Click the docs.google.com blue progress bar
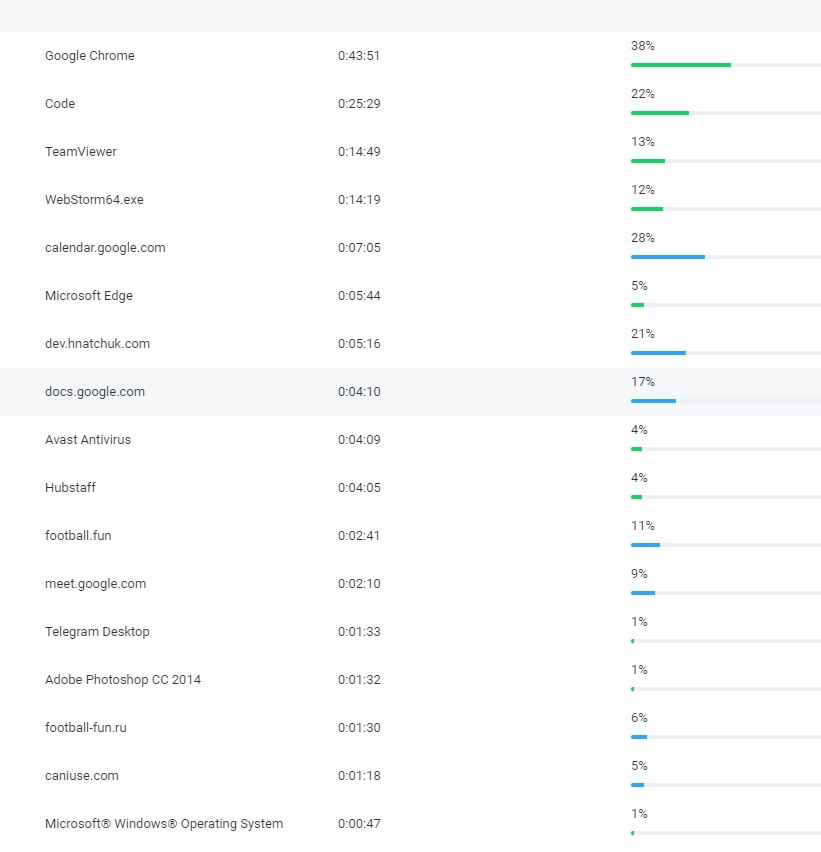Screen dimensions: 821x852 pyautogui.click(x=653, y=401)
